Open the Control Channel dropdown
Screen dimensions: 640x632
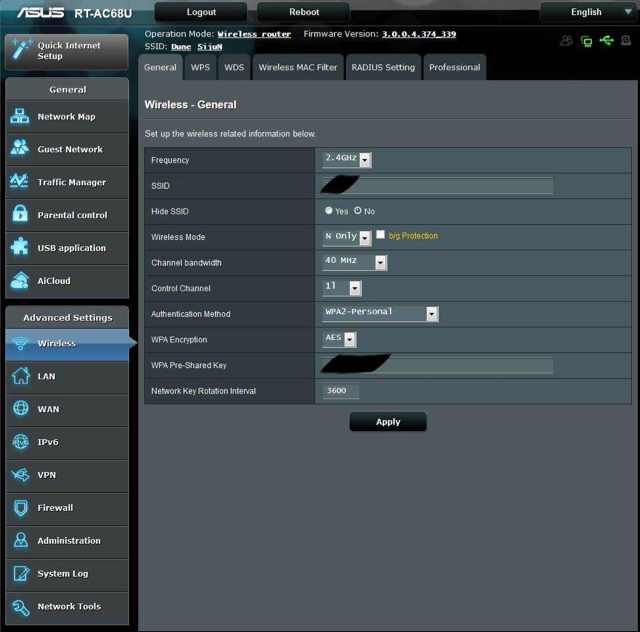[342, 287]
